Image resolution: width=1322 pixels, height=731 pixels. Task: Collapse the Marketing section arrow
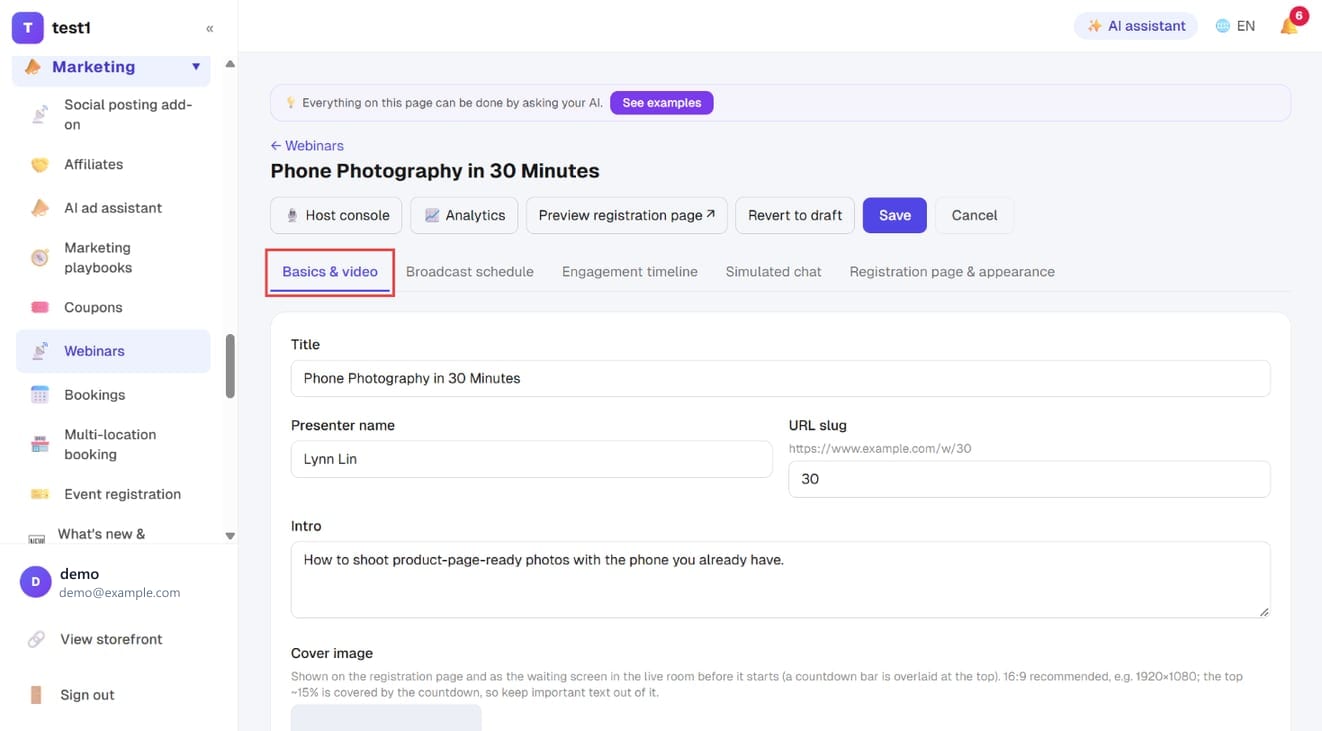coord(196,67)
